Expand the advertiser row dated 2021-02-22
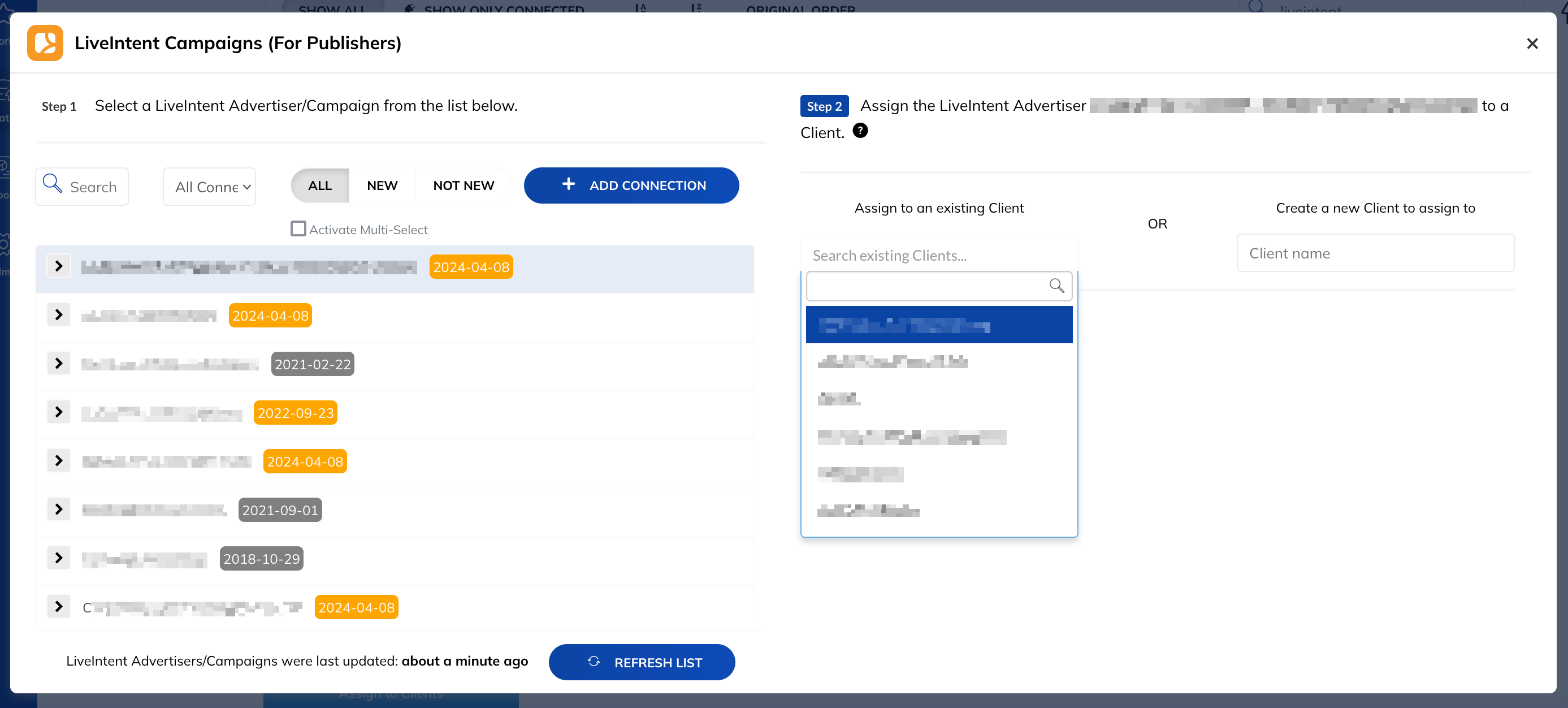The image size is (1568, 708). coord(58,363)
